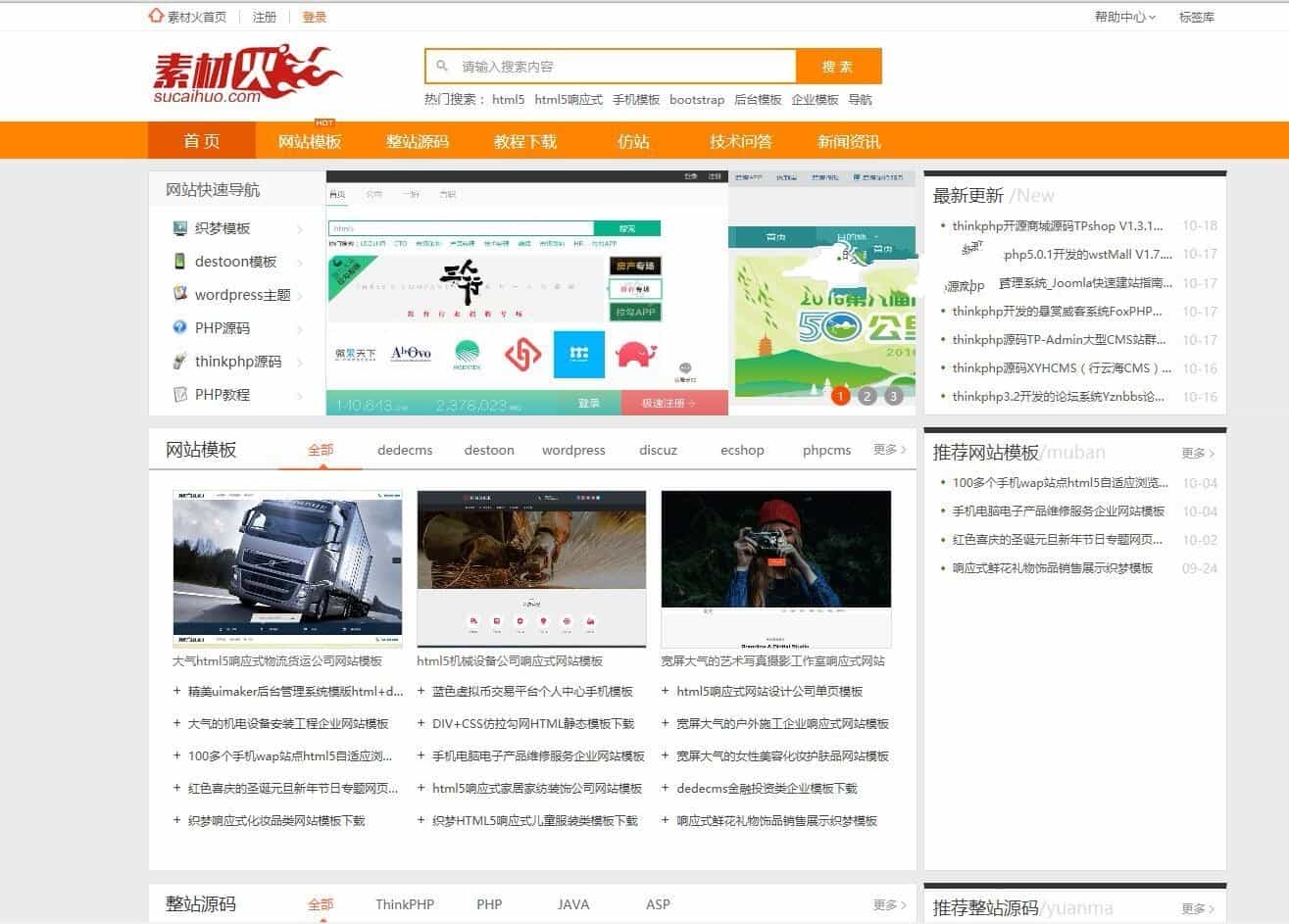Click the thinkphp源码 icon in the quick navigation
The height and width of the screenshot is (924, 1289).
(x=179, y=362)
